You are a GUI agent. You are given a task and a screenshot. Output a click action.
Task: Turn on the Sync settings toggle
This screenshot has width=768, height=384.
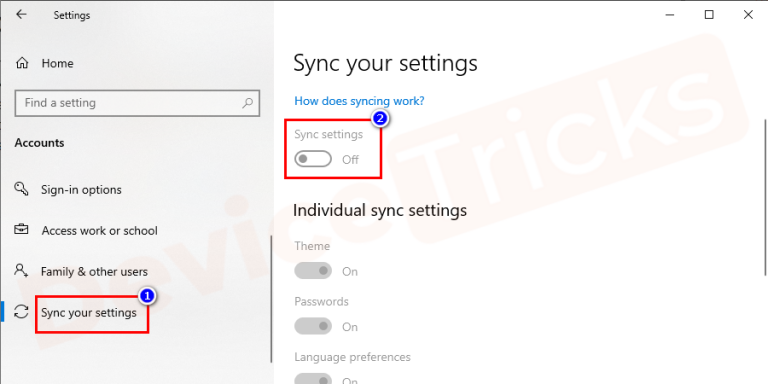(313, 159)
